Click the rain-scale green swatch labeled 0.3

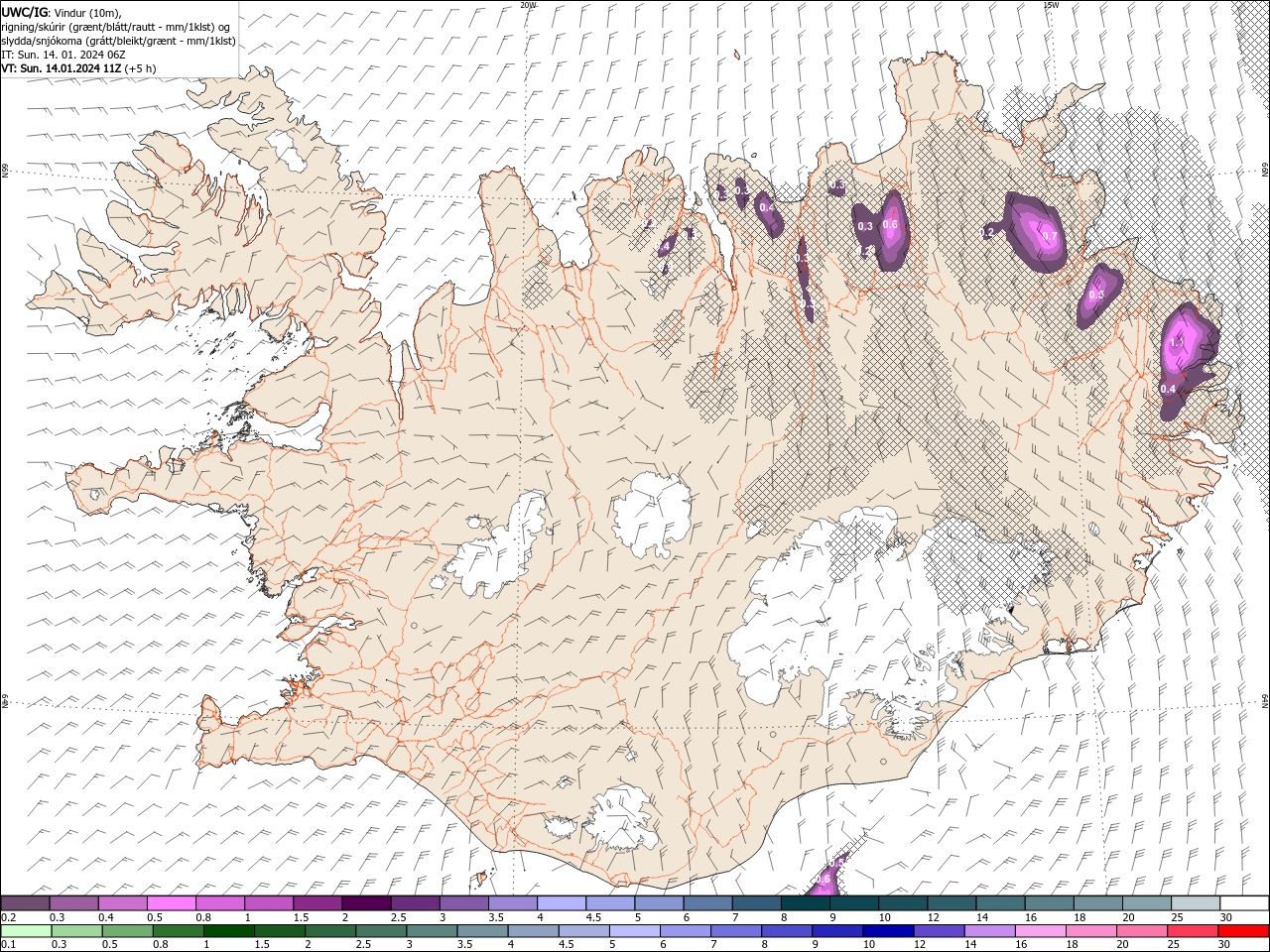(79, 931)
